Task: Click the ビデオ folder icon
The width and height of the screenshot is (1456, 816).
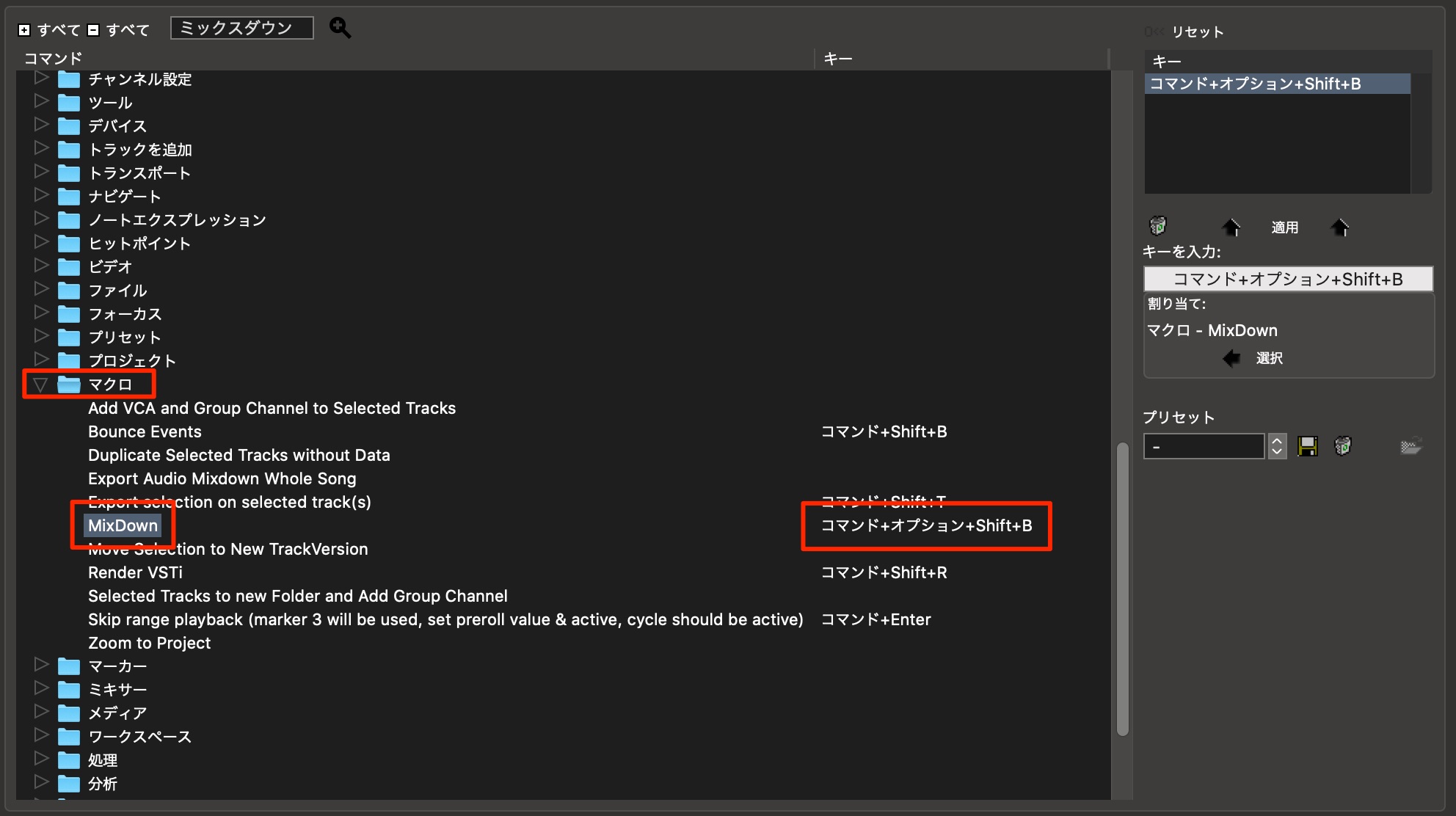Action: click(69, 267)
